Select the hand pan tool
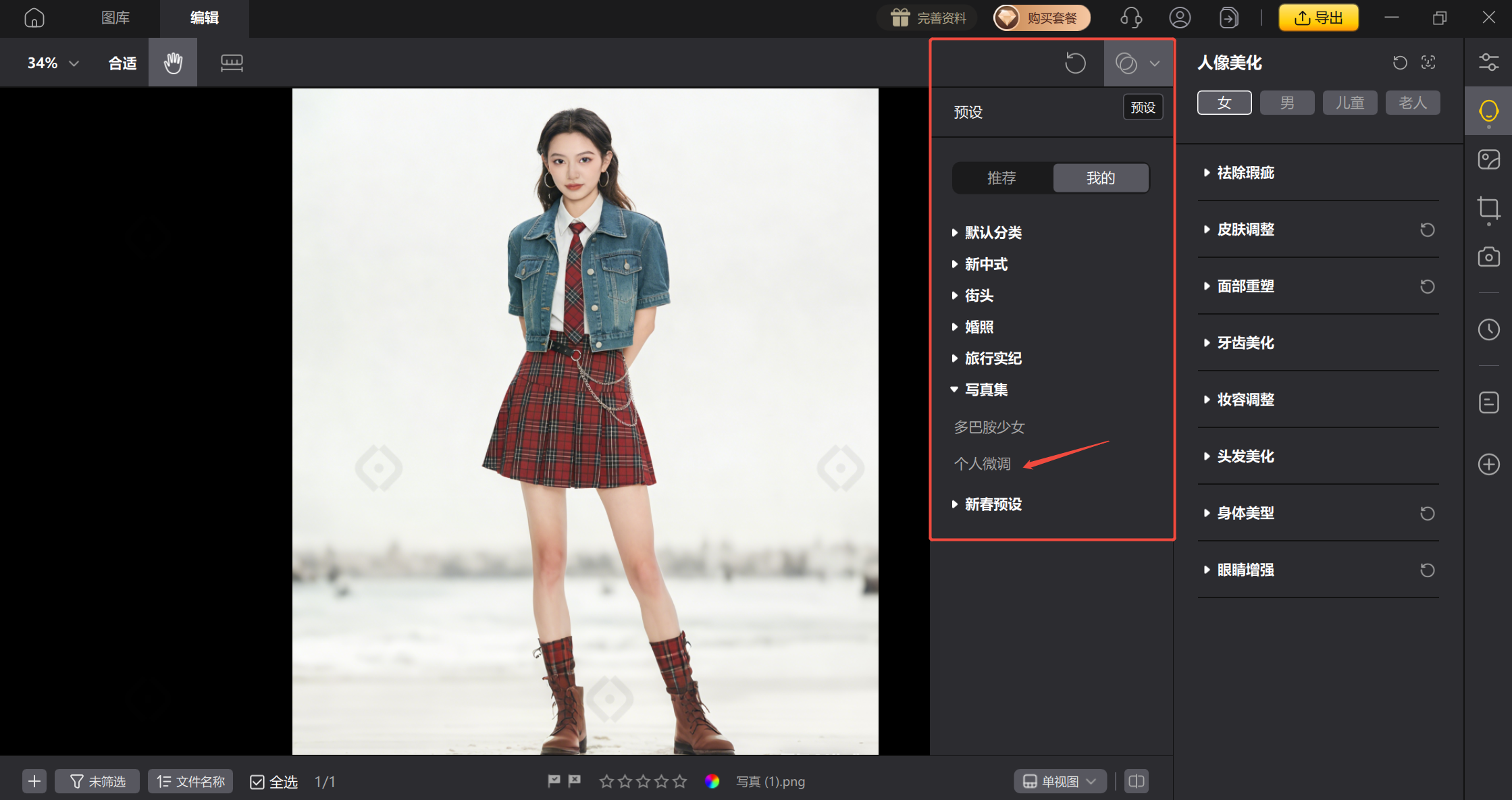1512x800 pixels. click(173, 63)
